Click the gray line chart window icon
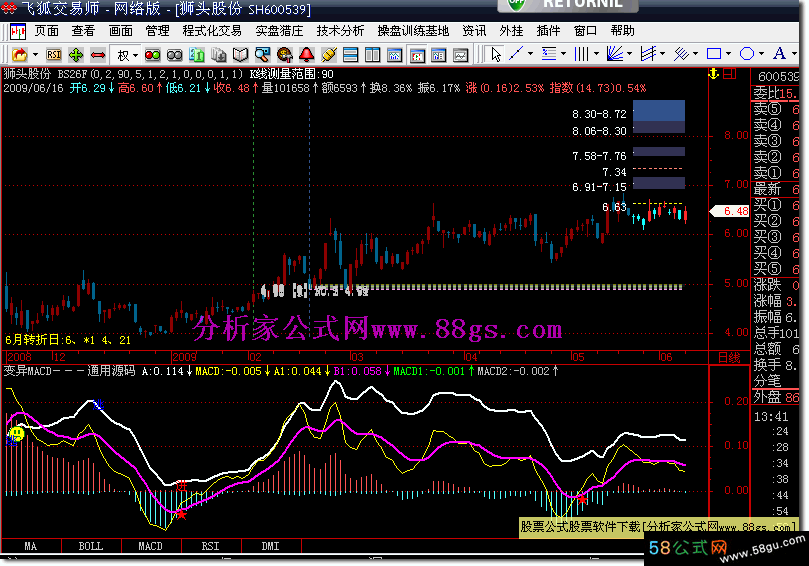This screenshot has height=566, width=809. point(461,54)
